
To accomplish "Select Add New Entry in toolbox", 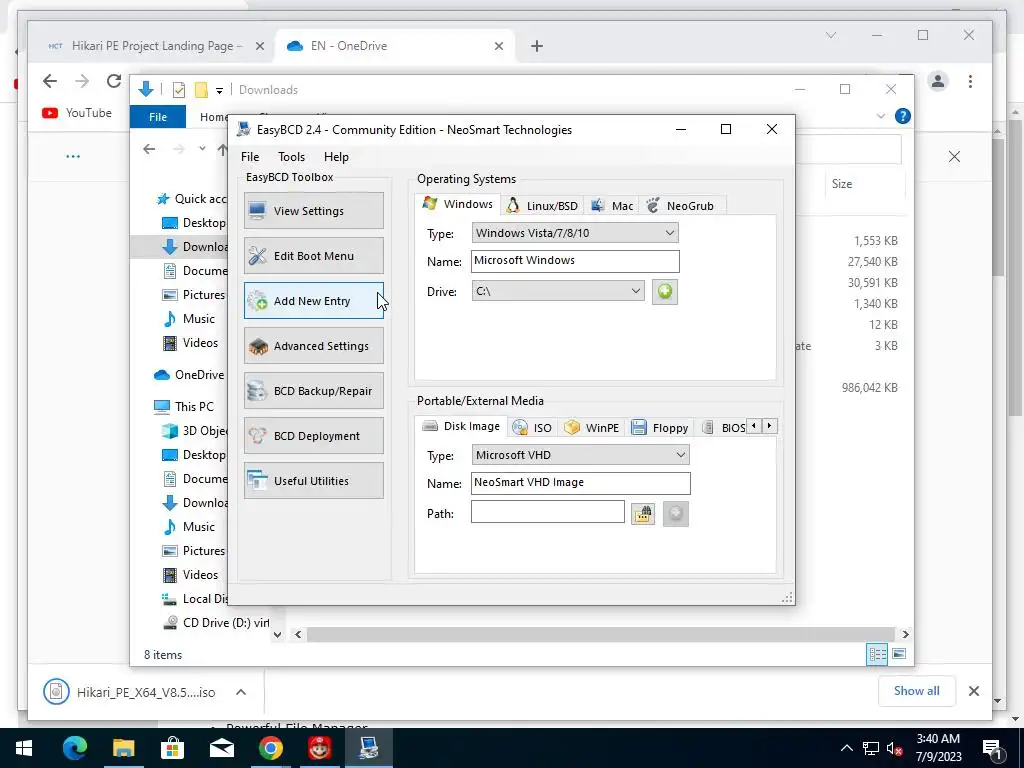I will 313,301.
